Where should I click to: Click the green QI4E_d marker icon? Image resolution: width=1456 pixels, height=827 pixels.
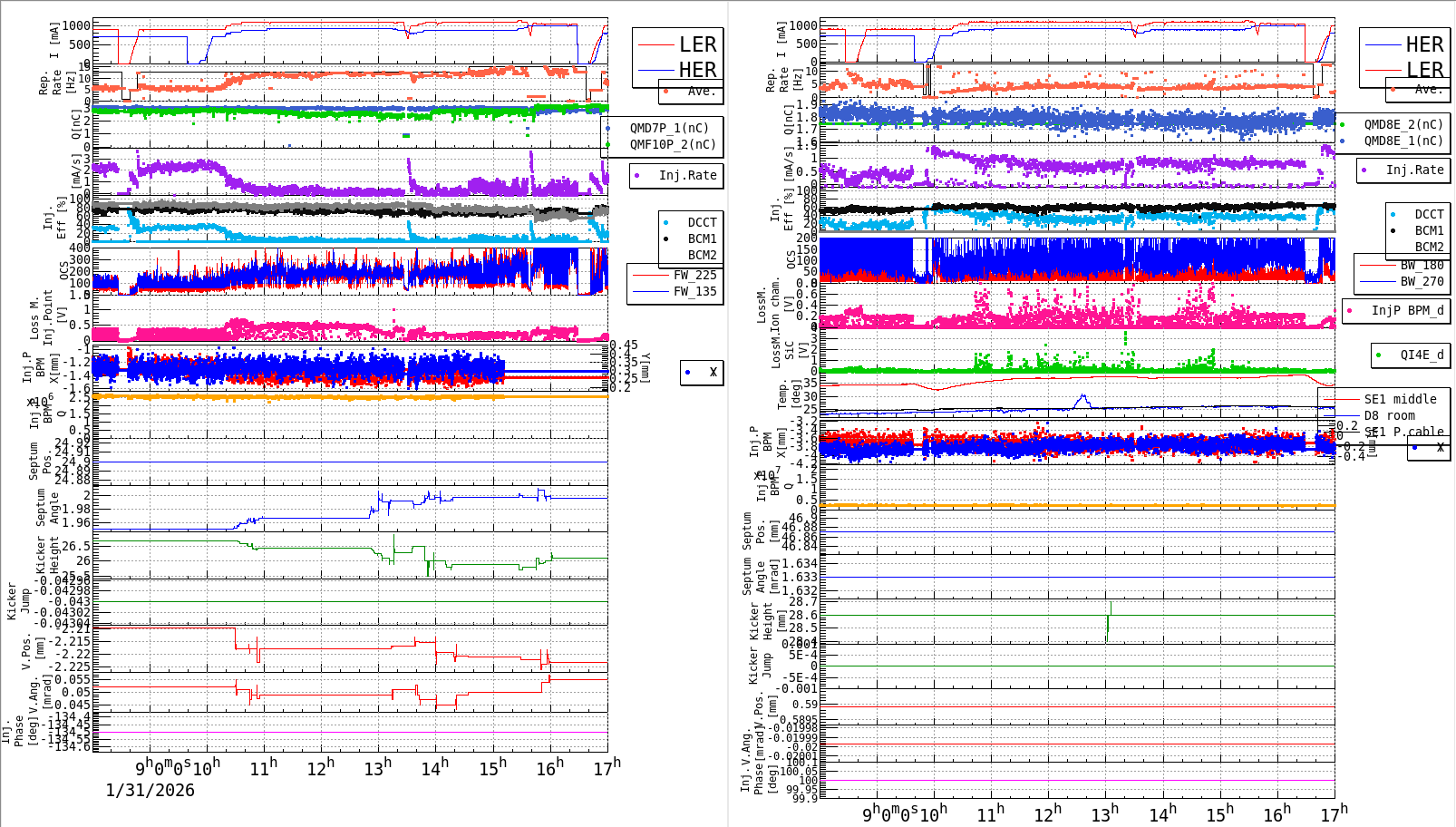[1379, 355]
